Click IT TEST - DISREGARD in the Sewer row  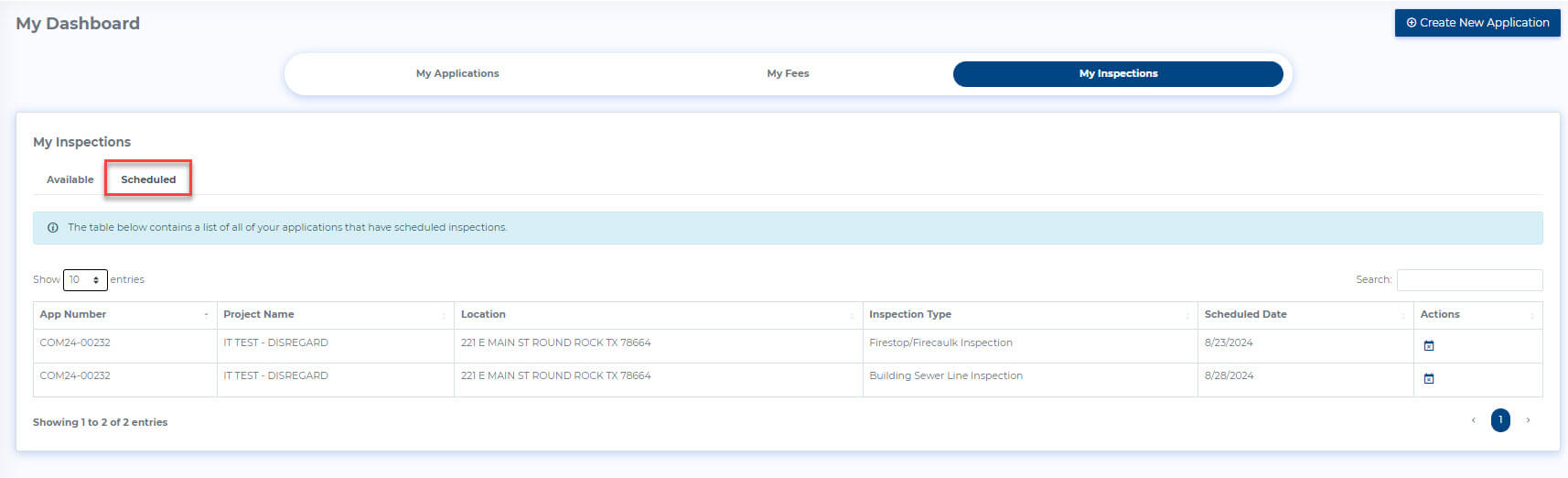click(x=275, y=375)
